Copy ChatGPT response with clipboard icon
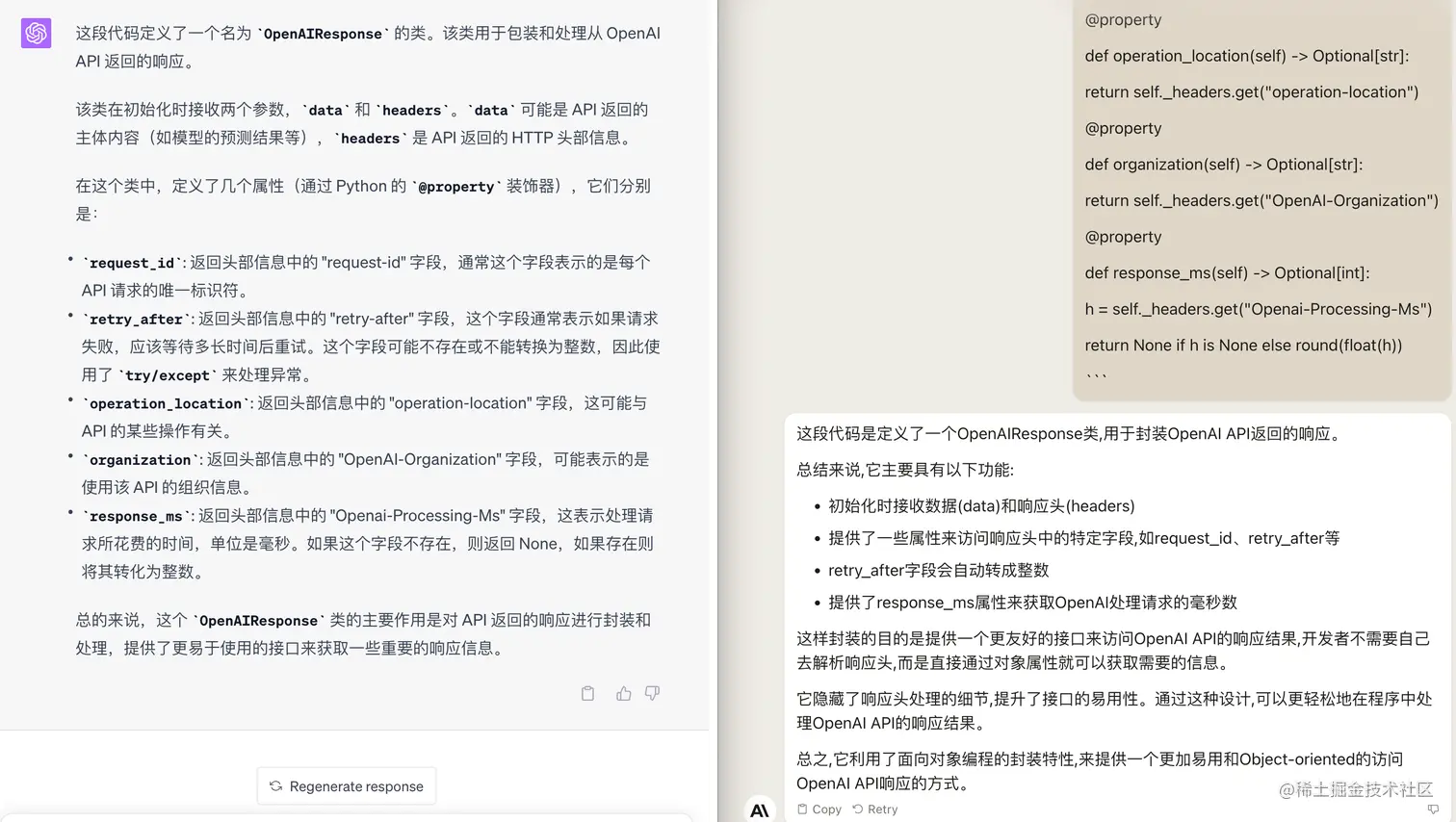The width and height of the screenshot is (1456, 822). click(587, 693)
